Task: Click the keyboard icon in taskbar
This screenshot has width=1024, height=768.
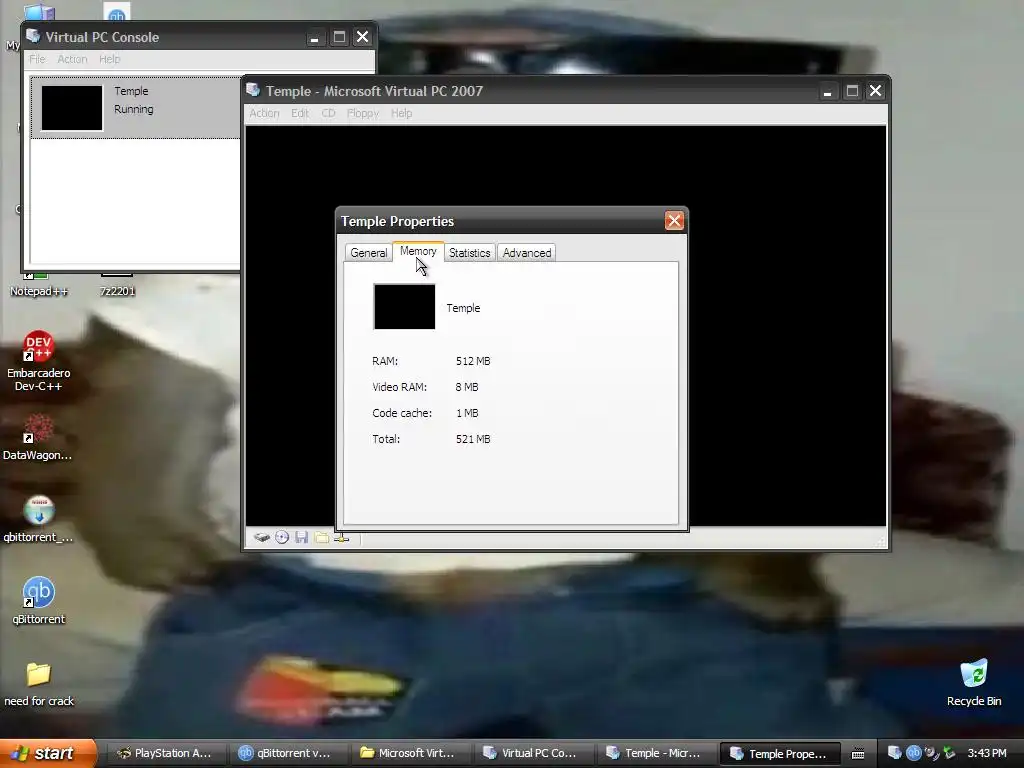Action: pos(858,754)
